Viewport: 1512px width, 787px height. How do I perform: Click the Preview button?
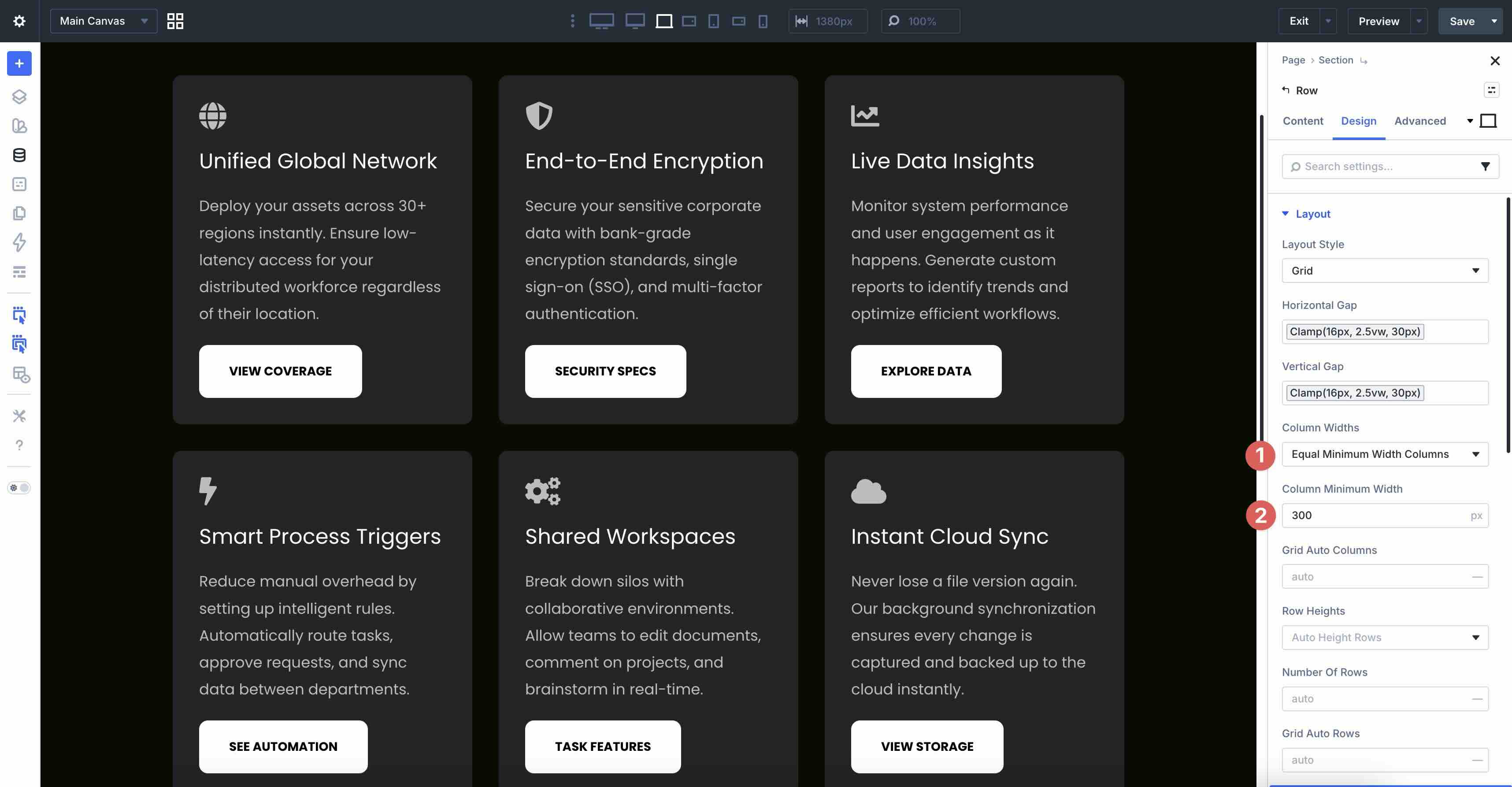[x=1378, y=21]
